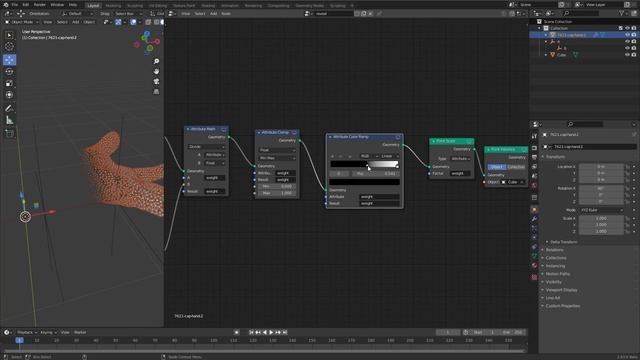Select Object mode in Point Instance node
Image resolution: width=640 pixels, height=360 pixels.
497,167
